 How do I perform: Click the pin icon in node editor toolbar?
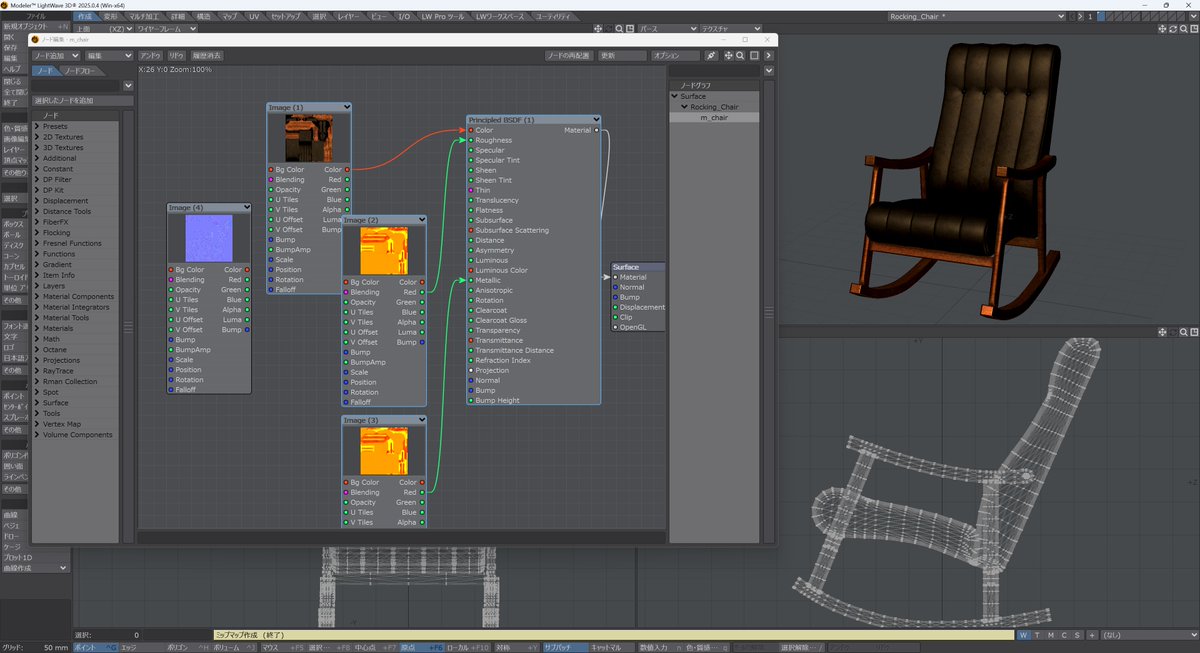coord(711,55)
